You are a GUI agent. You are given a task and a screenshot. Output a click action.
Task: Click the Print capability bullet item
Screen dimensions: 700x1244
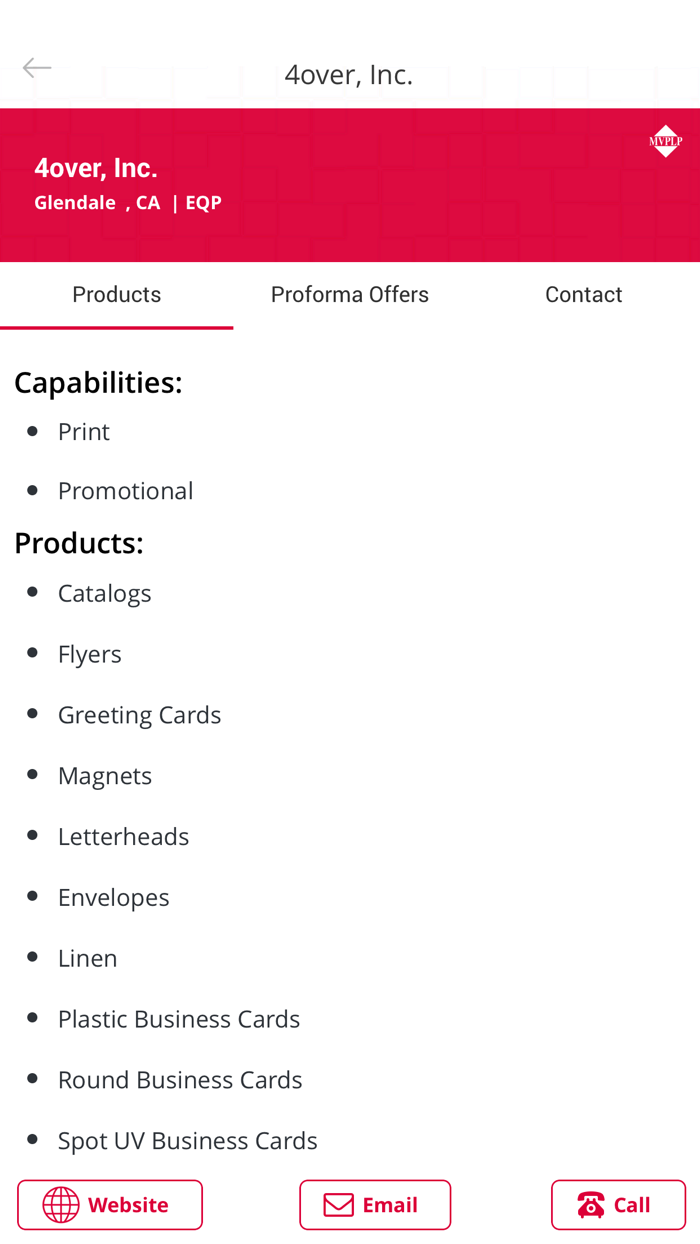(x=84, y=431)
